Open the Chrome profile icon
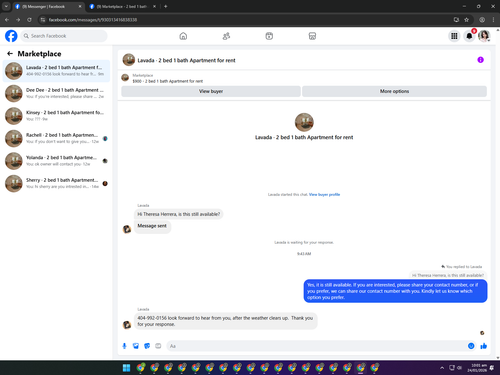This screenshot has height=375, width=500. (482, 20)
